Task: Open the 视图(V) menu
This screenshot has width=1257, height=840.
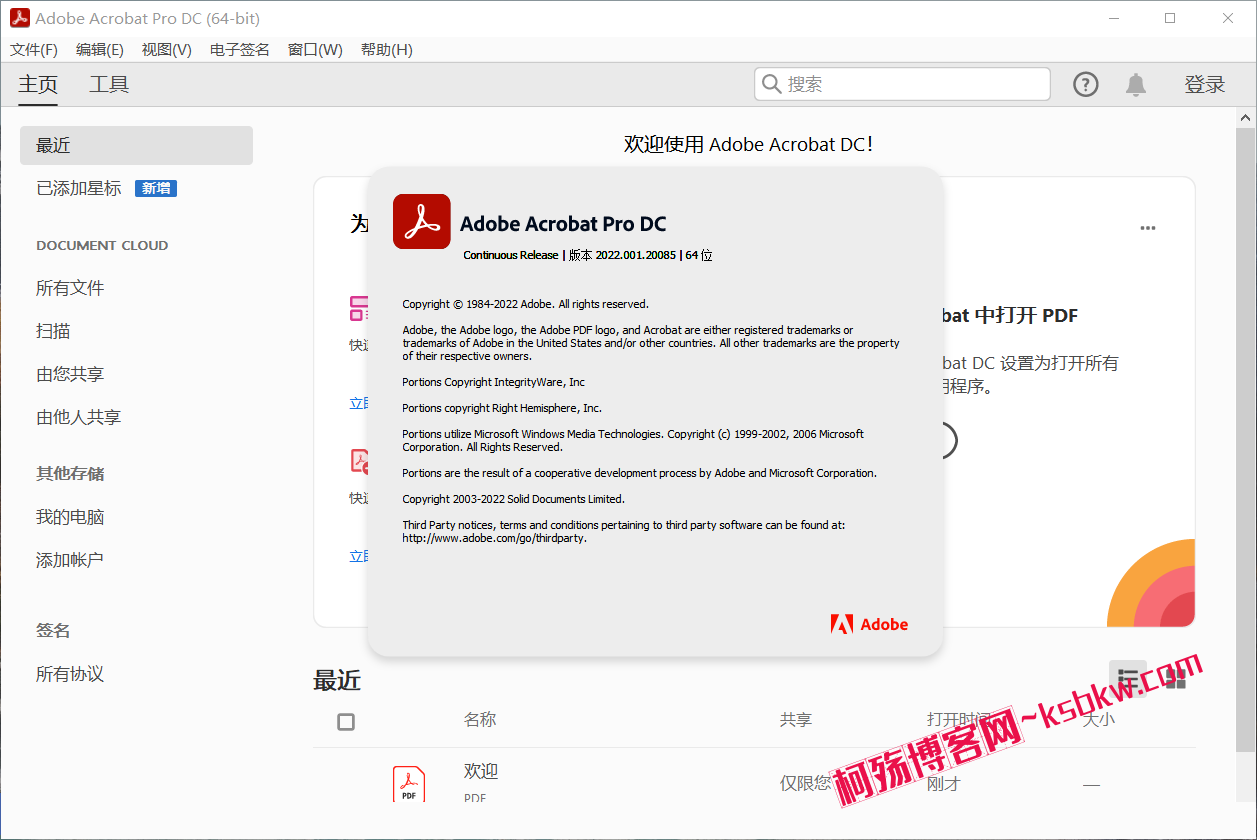Action: pos(167,50)
